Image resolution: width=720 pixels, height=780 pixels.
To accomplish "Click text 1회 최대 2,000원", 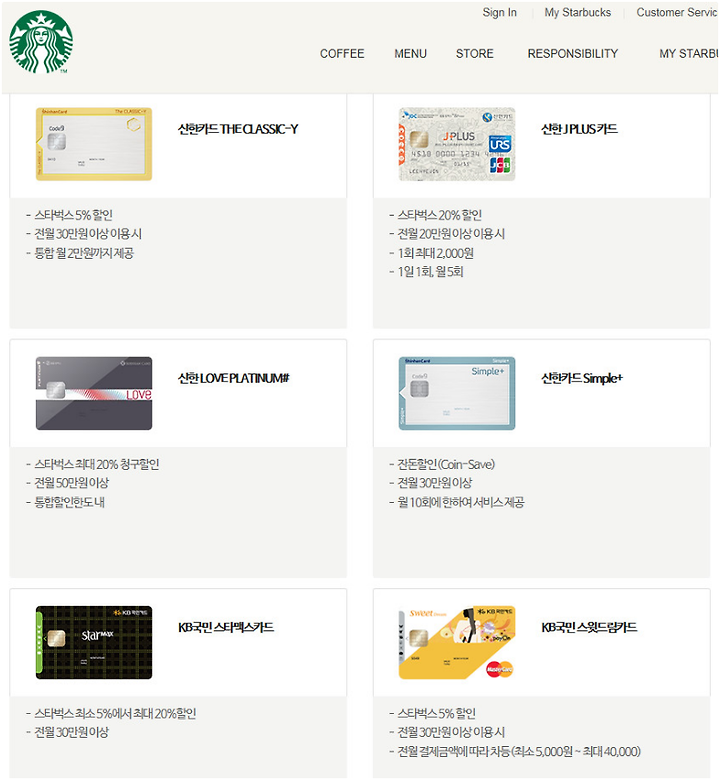I will [x=435, y=253].
